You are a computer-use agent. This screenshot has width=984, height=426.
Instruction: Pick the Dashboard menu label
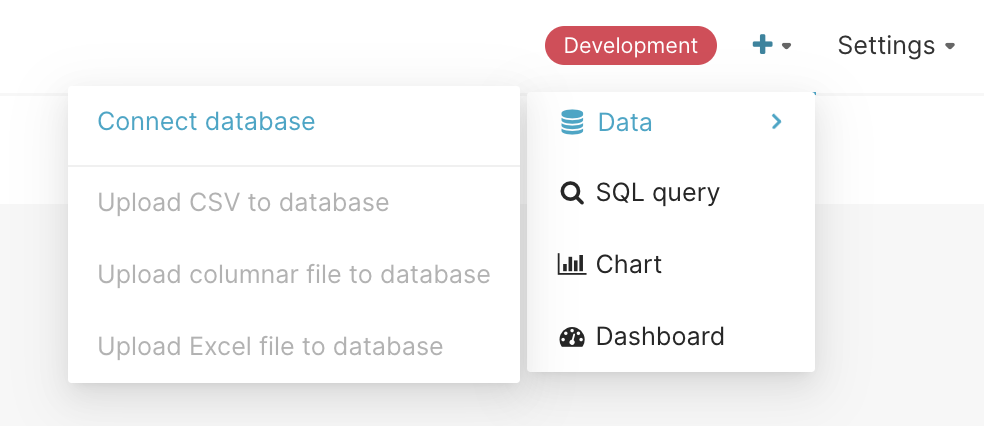(x=660, y=336)
